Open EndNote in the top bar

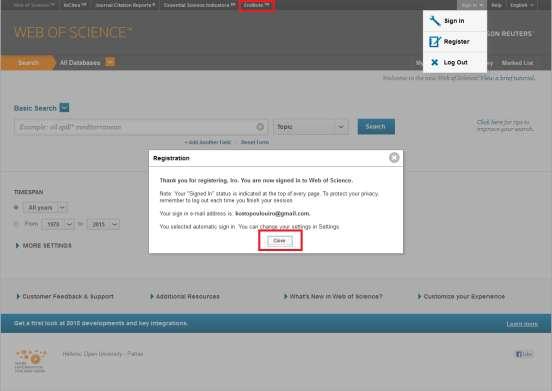coord(257,5)
